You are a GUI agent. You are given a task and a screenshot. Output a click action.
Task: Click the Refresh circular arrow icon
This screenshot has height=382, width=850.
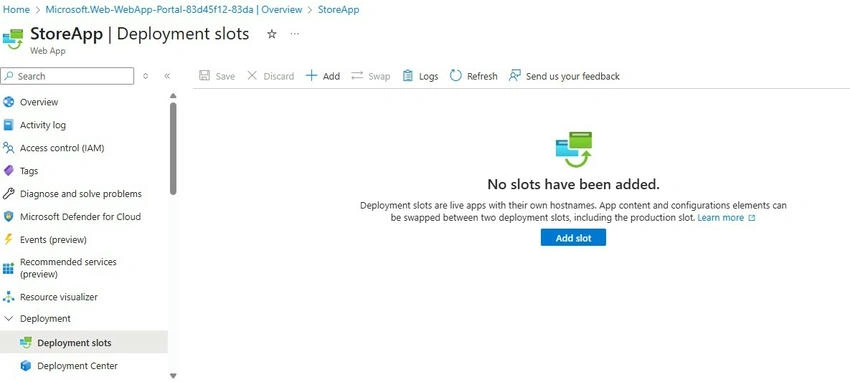click(455, 76)
